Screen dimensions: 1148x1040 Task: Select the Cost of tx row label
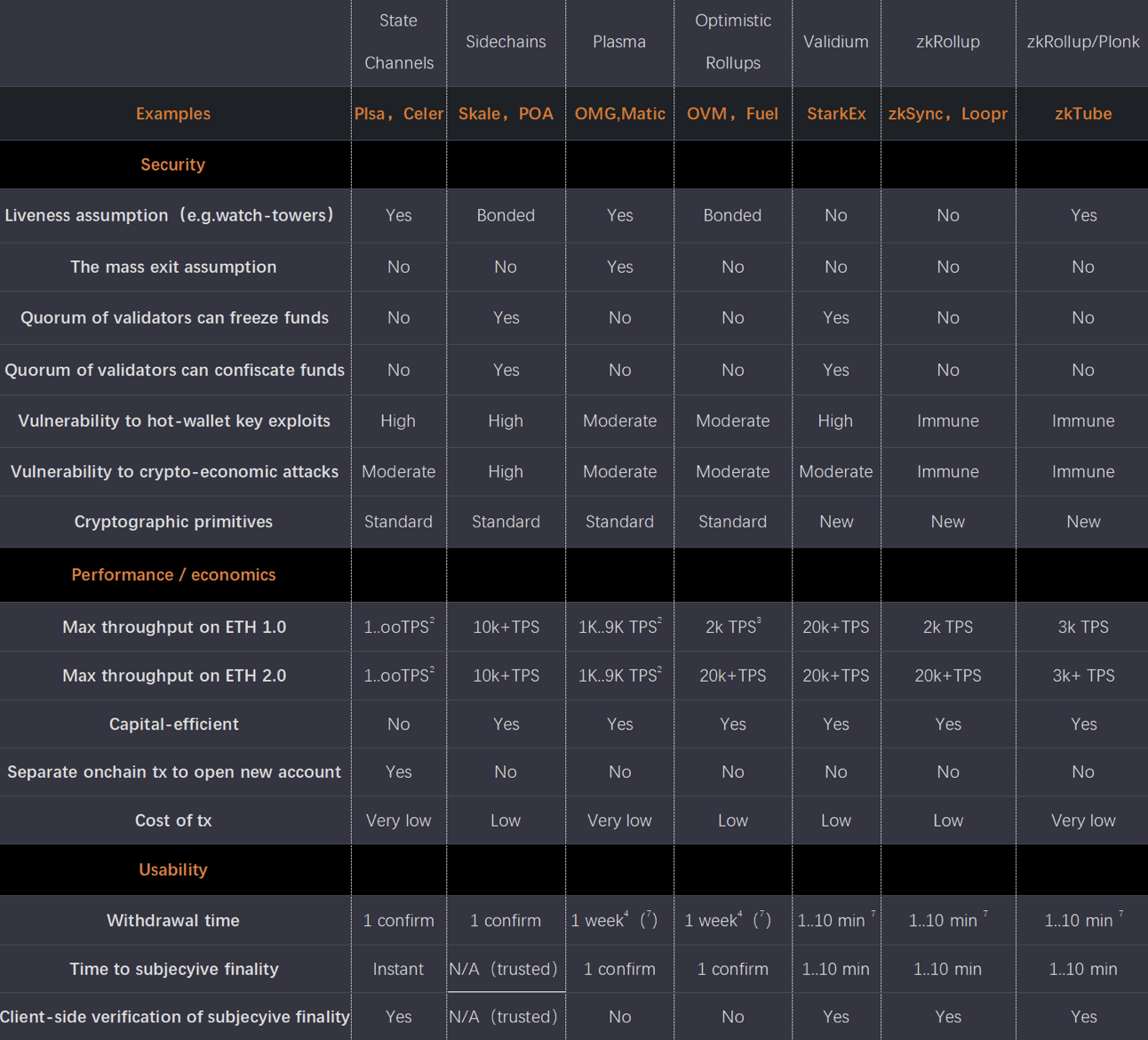pos(172,820)
